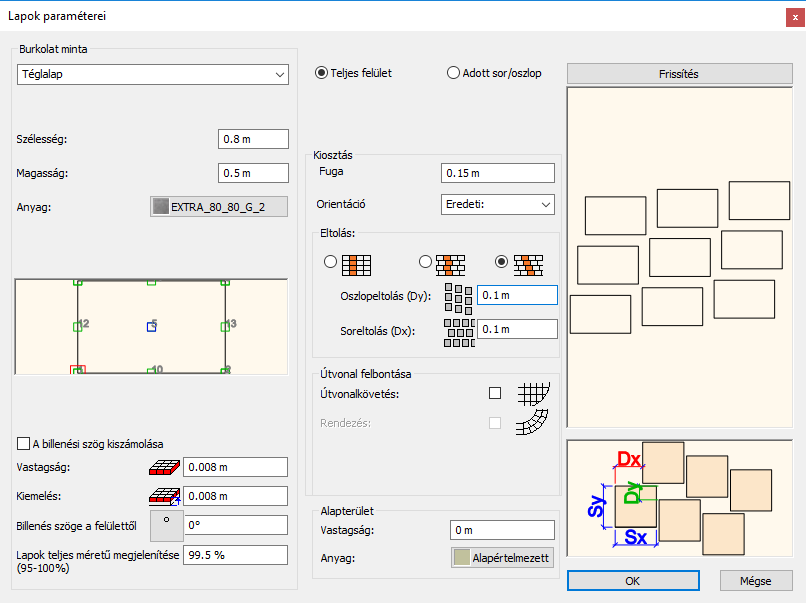The height and width of the screenshot is (603, 806).
Task: Select the aligned grid offset pattern icon
Action: [356, 265]
